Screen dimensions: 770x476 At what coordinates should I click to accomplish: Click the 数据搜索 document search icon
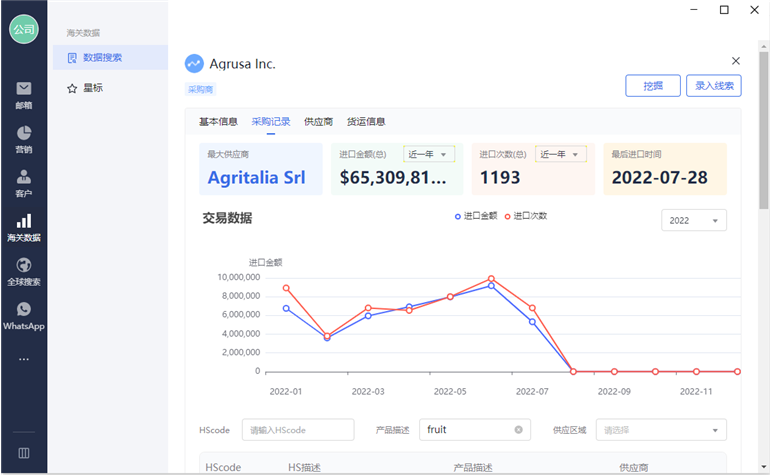pos(72,58)
